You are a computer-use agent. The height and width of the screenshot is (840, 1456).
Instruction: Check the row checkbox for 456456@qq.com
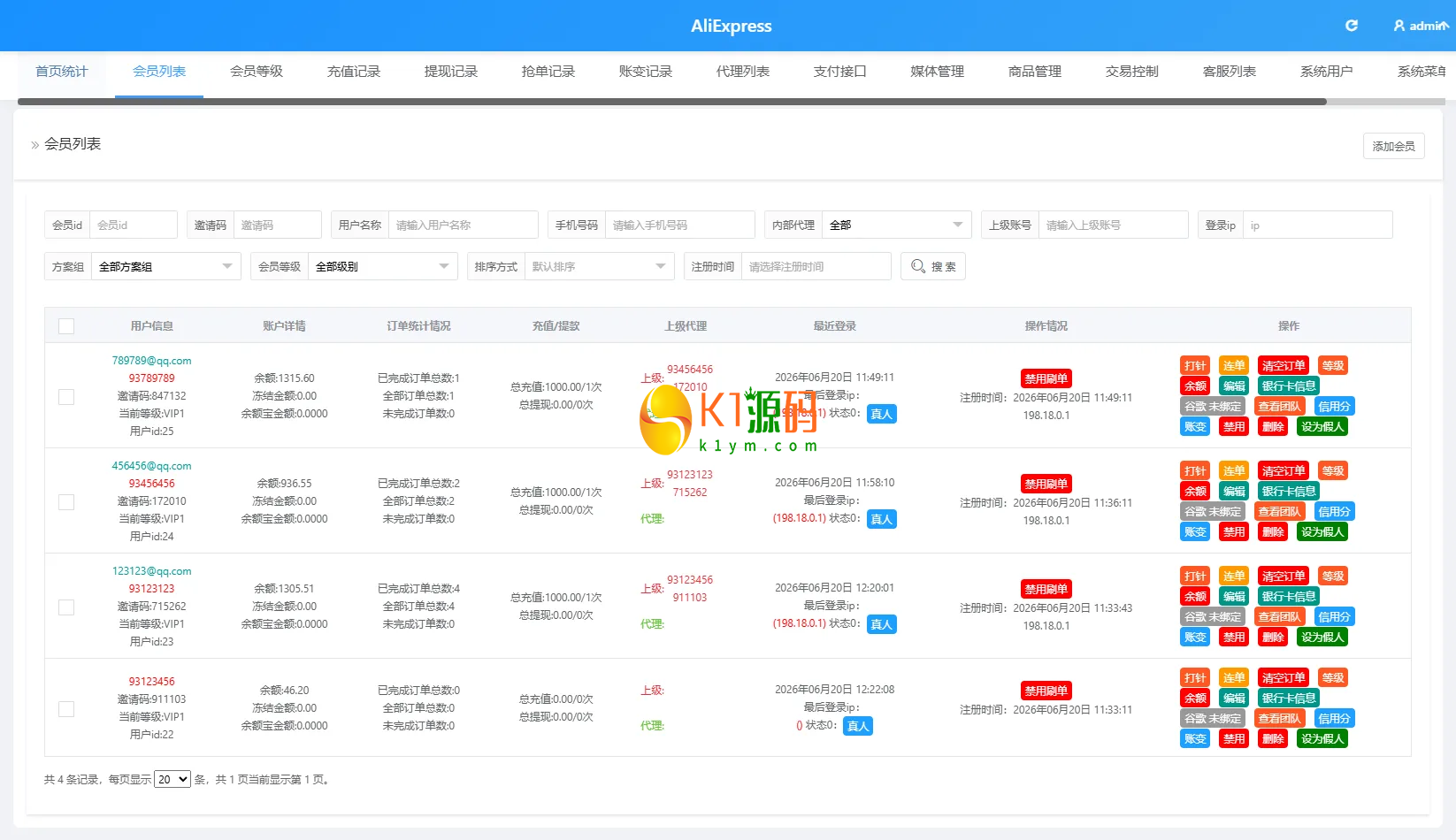tap(66, 502)
